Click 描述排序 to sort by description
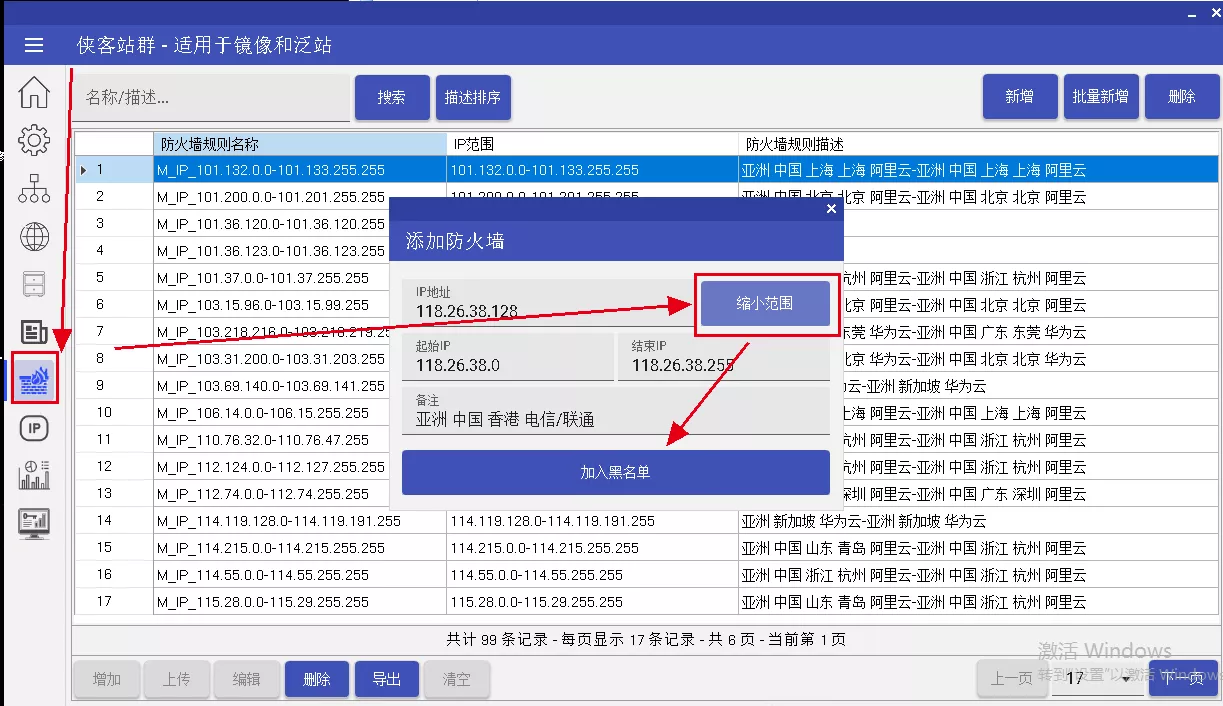1223x706 pixels. (x=473, y=97)
